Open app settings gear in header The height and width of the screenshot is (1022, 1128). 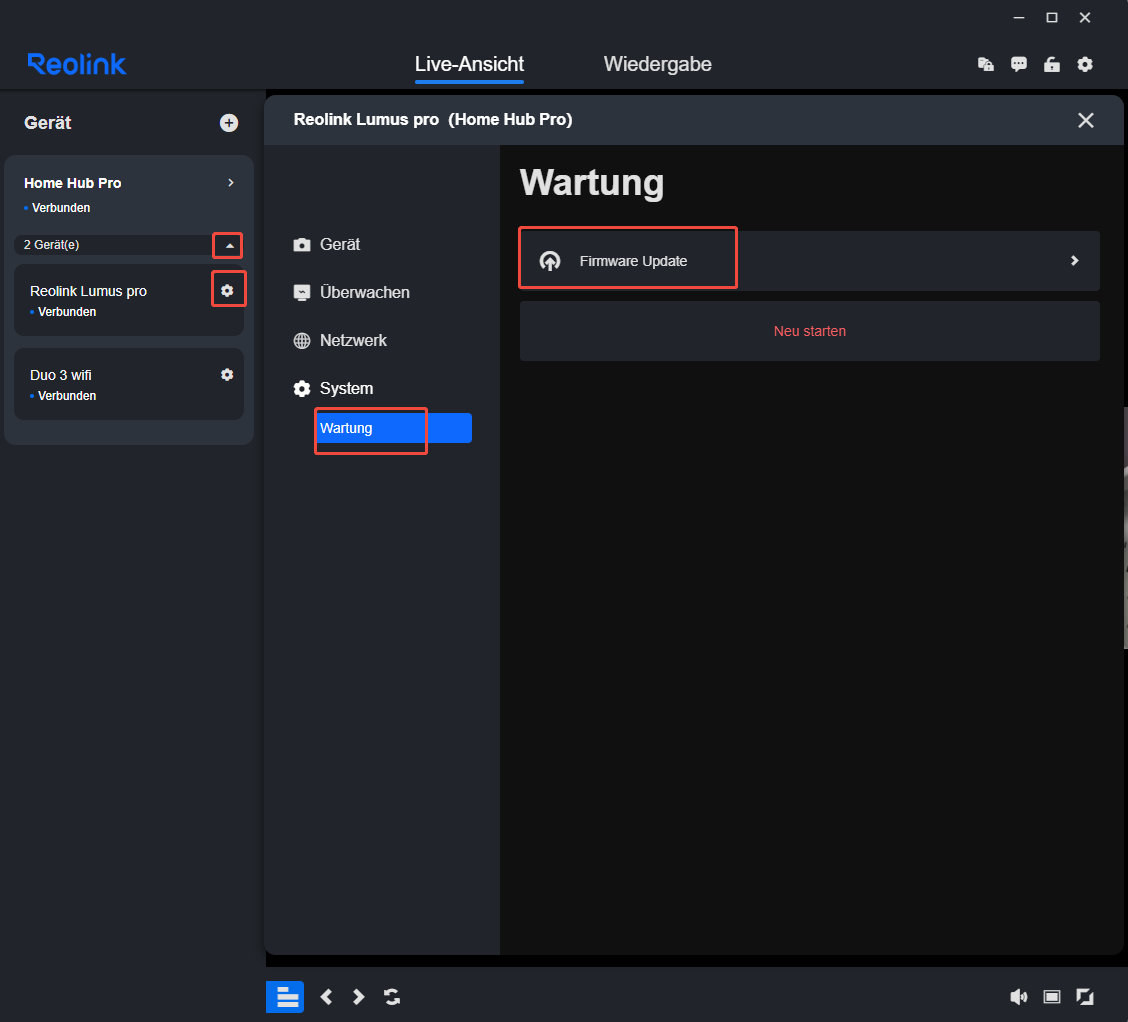coord(1085,64)
